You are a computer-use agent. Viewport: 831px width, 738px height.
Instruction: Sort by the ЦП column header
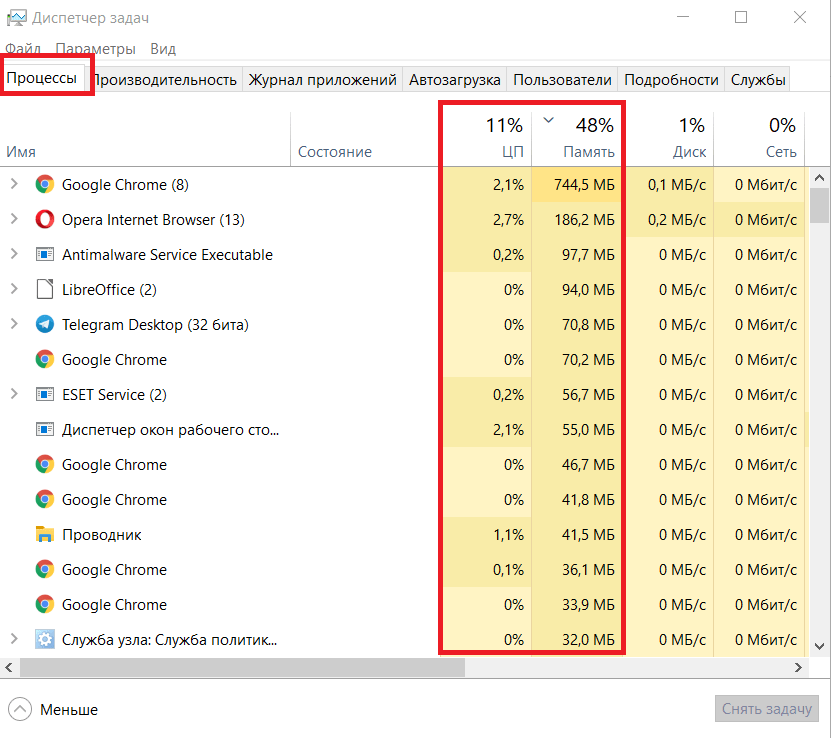click(x=487, y=139)
